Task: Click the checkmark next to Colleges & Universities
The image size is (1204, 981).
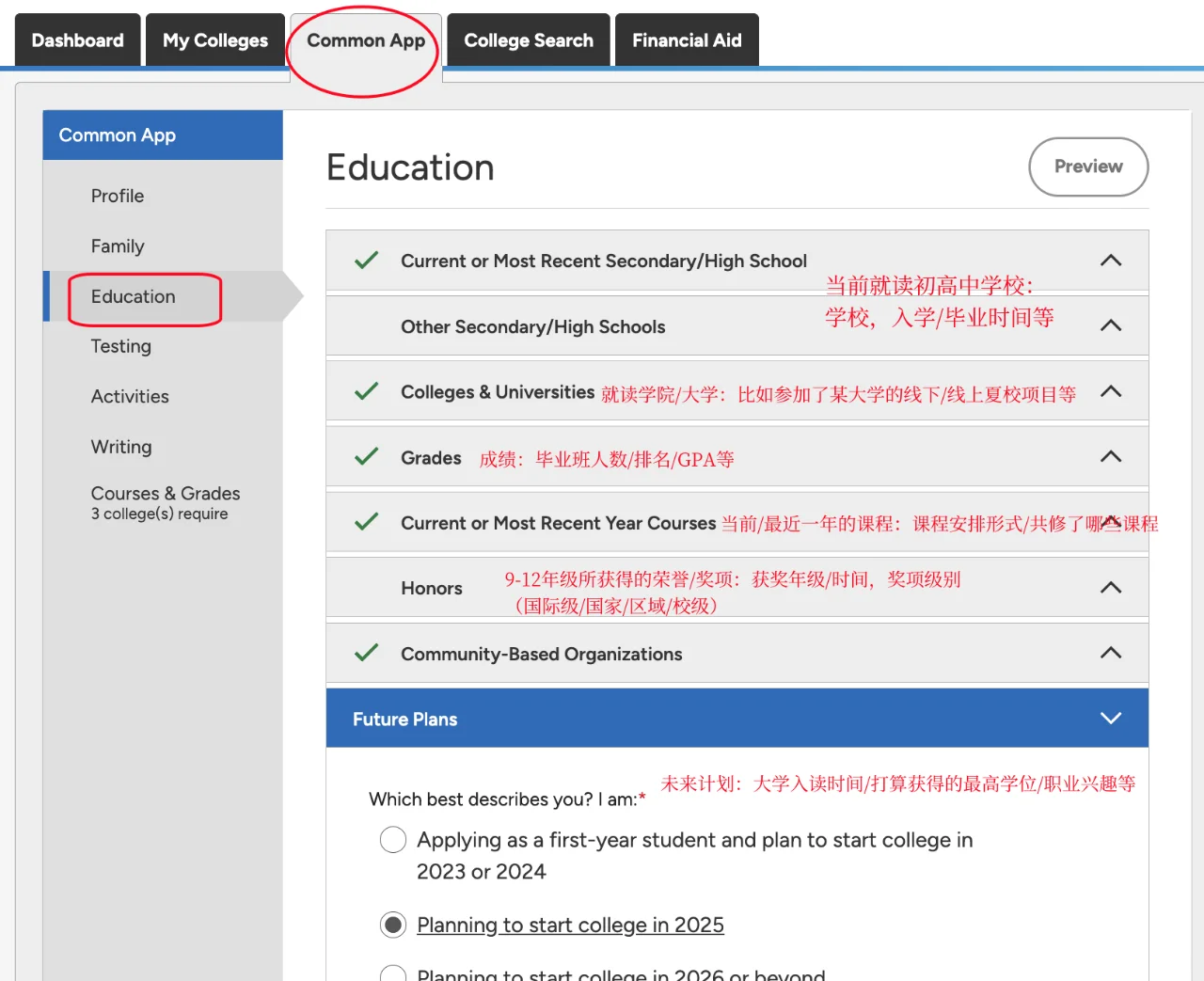Action: [366, 392]
